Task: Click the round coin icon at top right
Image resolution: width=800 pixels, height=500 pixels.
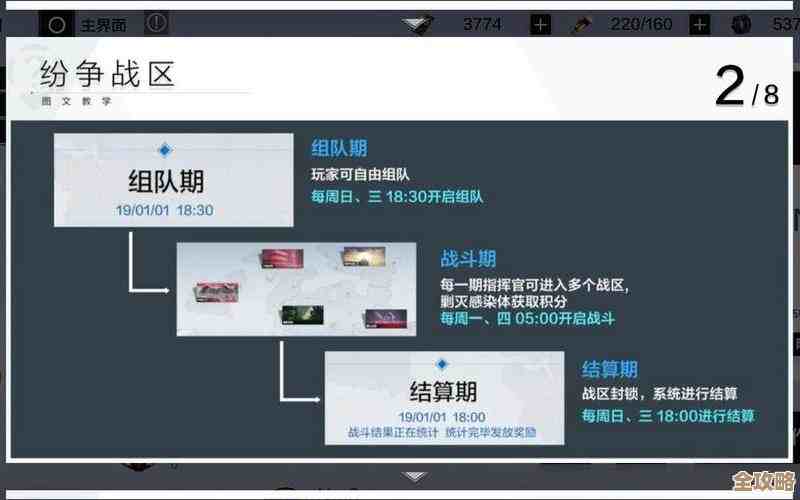Action: coord(741,24)
